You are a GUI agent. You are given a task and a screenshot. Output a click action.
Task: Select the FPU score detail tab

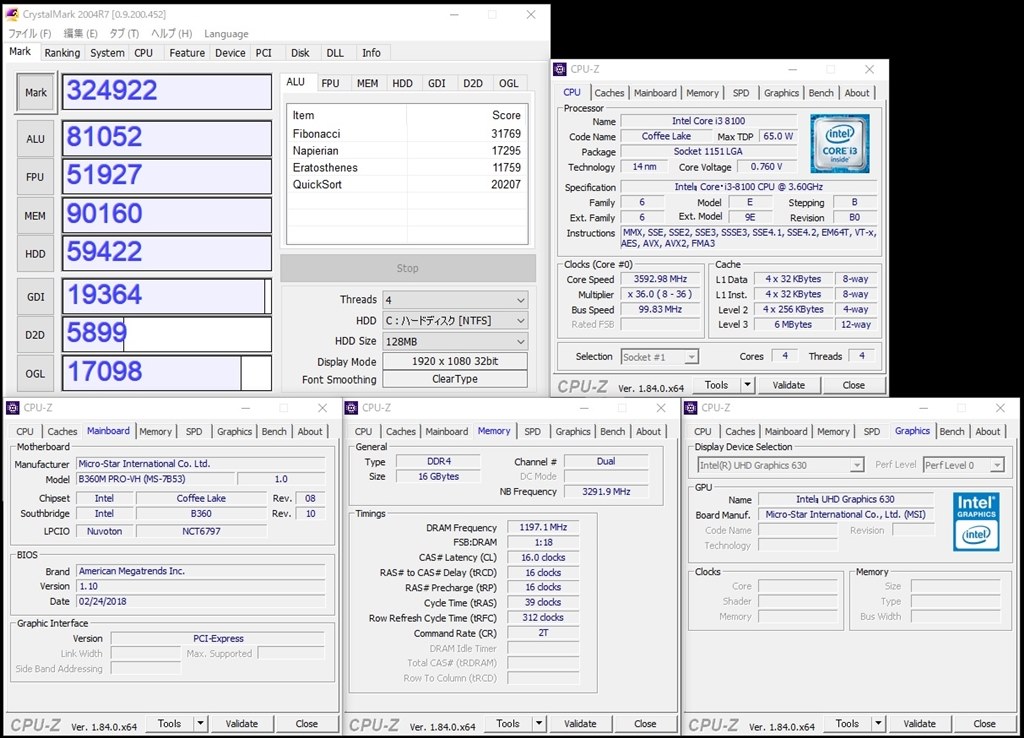pos(330,83)
